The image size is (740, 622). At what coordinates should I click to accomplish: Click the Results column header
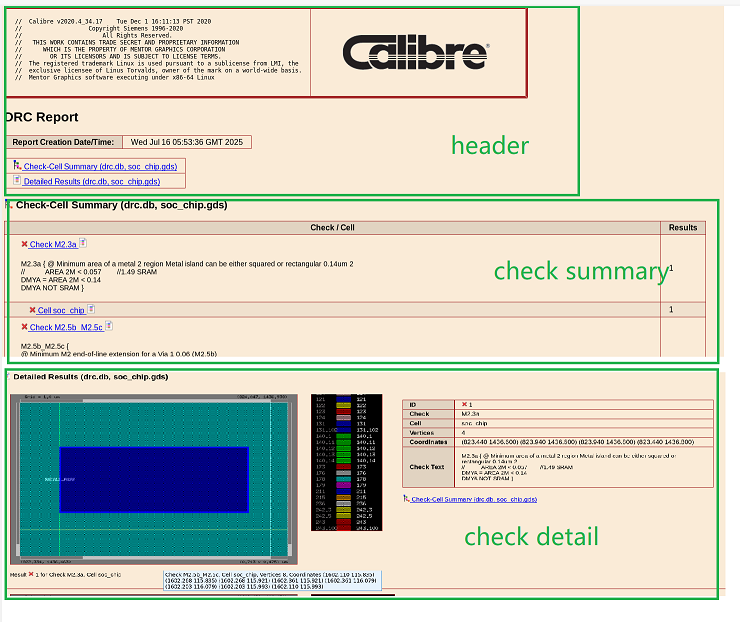(x=683, y=227)
